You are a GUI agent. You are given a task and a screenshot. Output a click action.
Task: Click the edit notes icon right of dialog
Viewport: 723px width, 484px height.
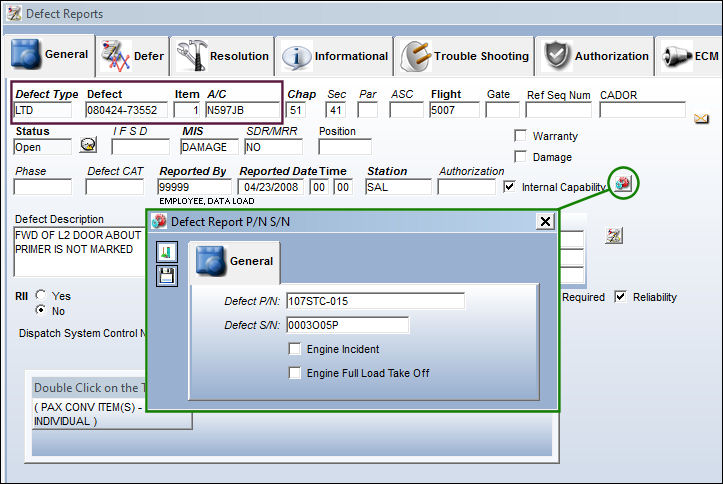point(614,236)
